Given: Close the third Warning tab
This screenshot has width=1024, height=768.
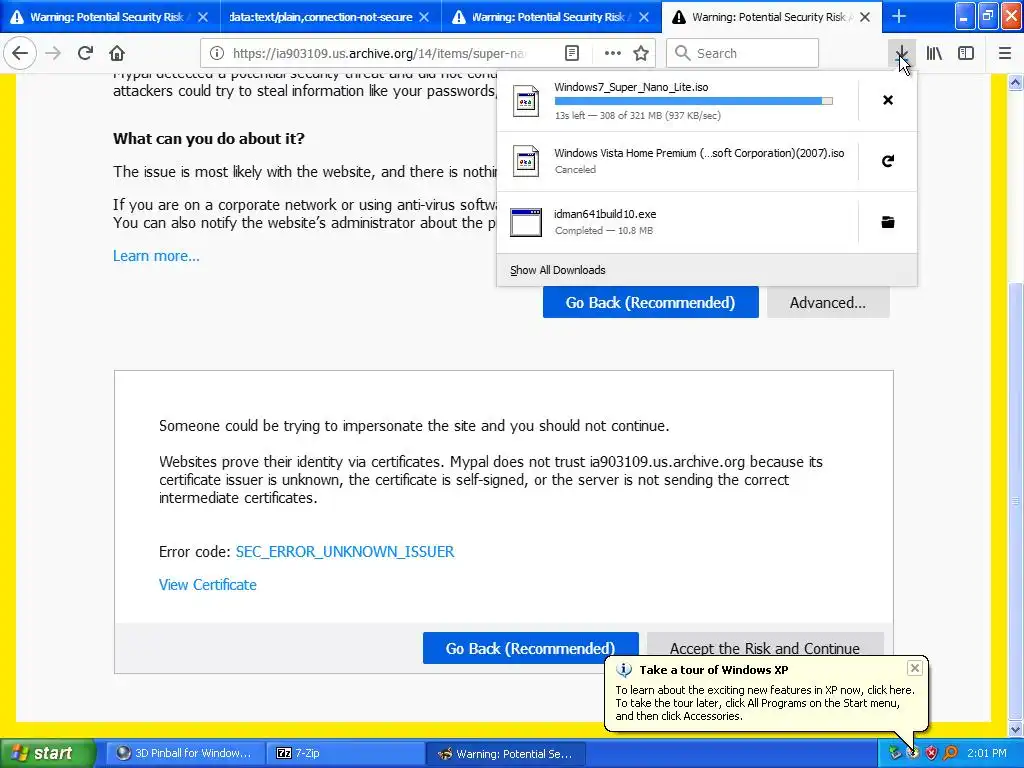Looking at the screenshot, I should tap(644, 17).
